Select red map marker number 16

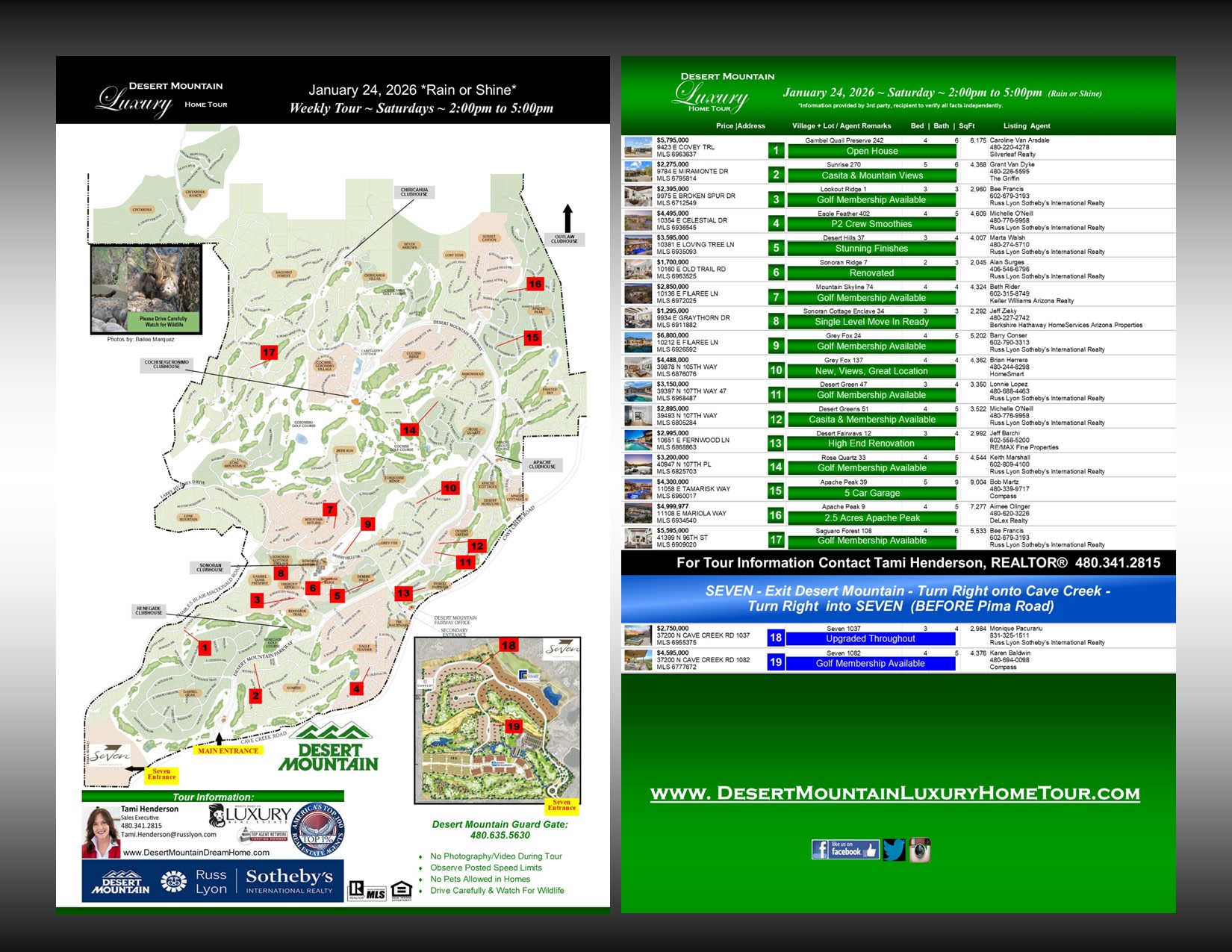click(535, 284)
